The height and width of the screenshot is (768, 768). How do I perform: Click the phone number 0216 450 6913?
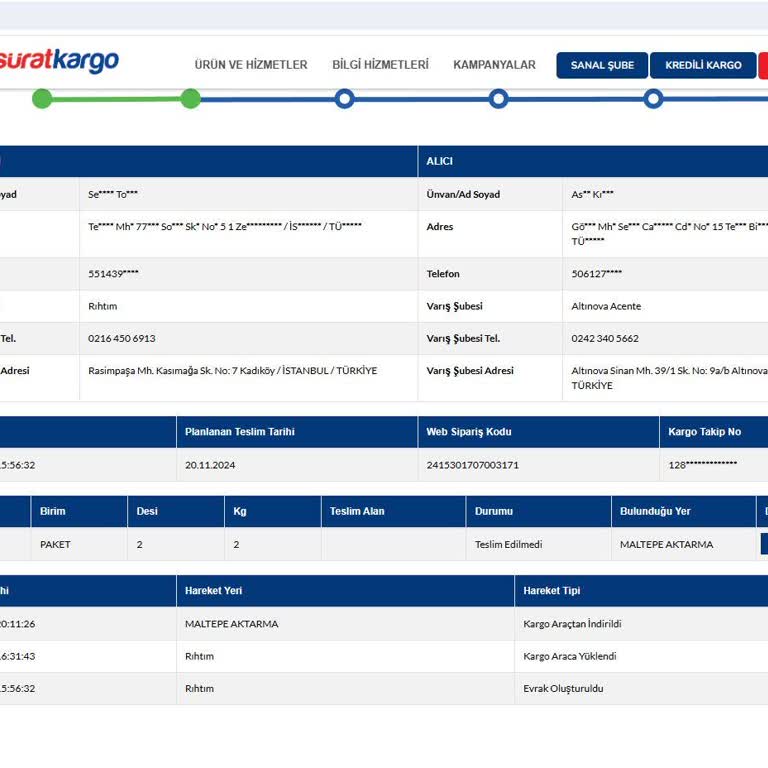point(121,338)
